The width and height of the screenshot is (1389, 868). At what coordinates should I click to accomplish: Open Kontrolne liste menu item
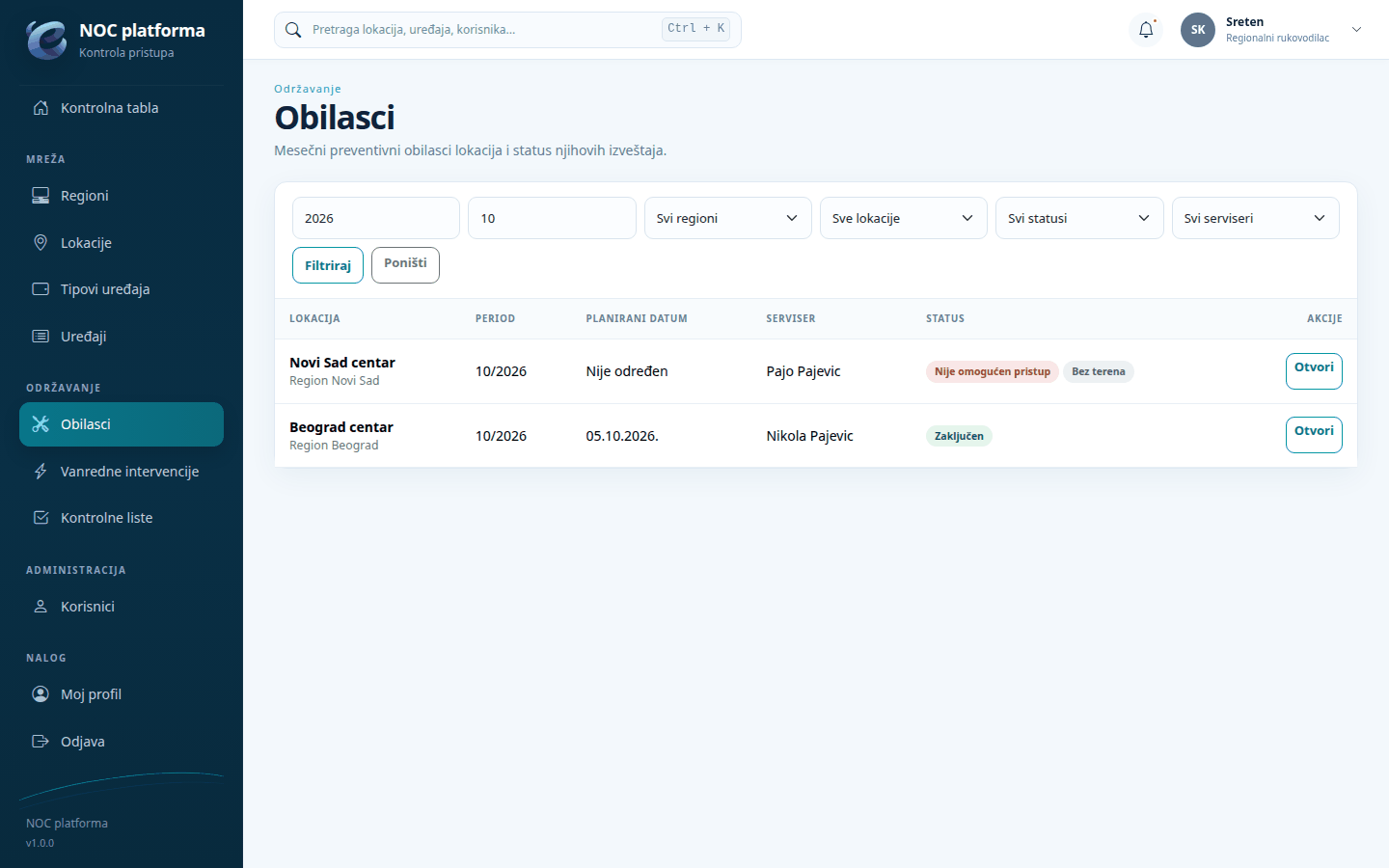122,518
